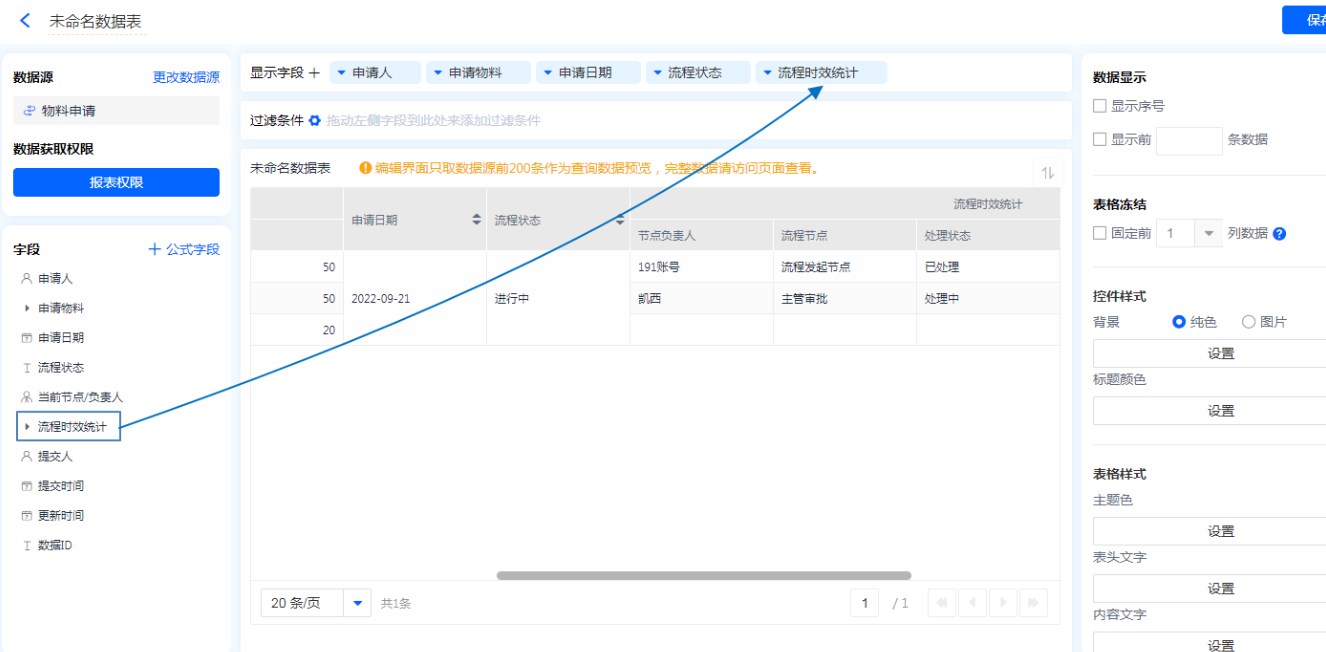This screenshot has width=1326, height=652.
Task: Click the help icon beside 列数据
Action: [1279, 234]
